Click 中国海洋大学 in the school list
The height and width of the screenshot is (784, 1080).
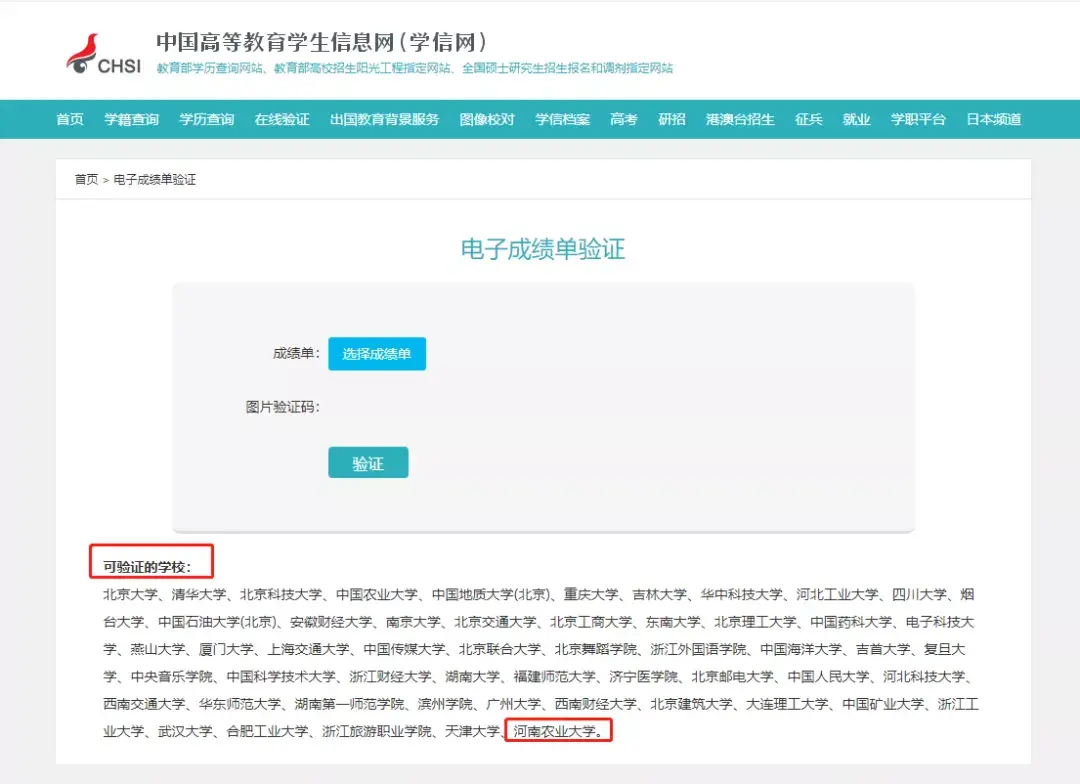pyautogui.click(x=801, y=650)
